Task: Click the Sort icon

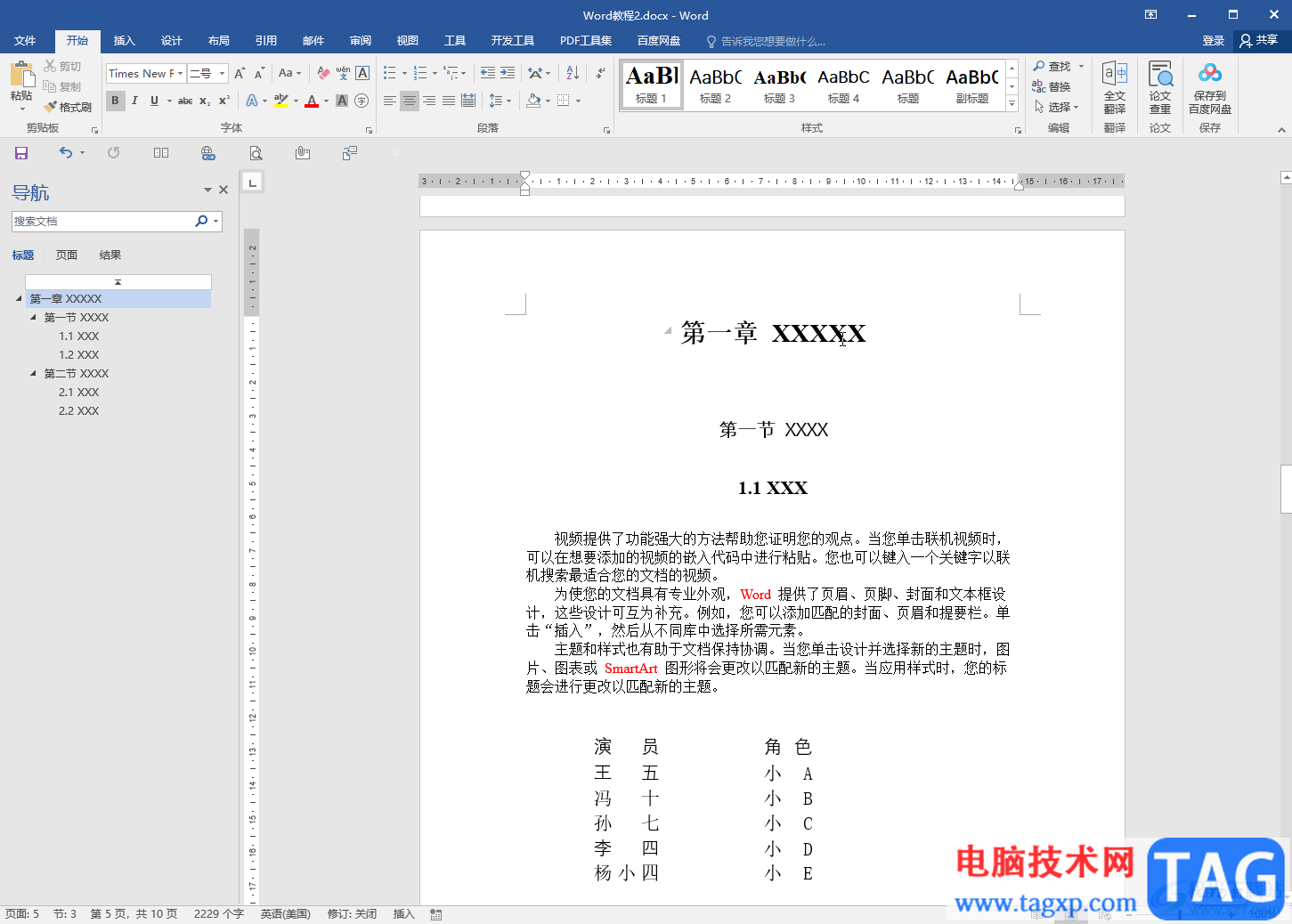Action: click(x=573, y=73)
